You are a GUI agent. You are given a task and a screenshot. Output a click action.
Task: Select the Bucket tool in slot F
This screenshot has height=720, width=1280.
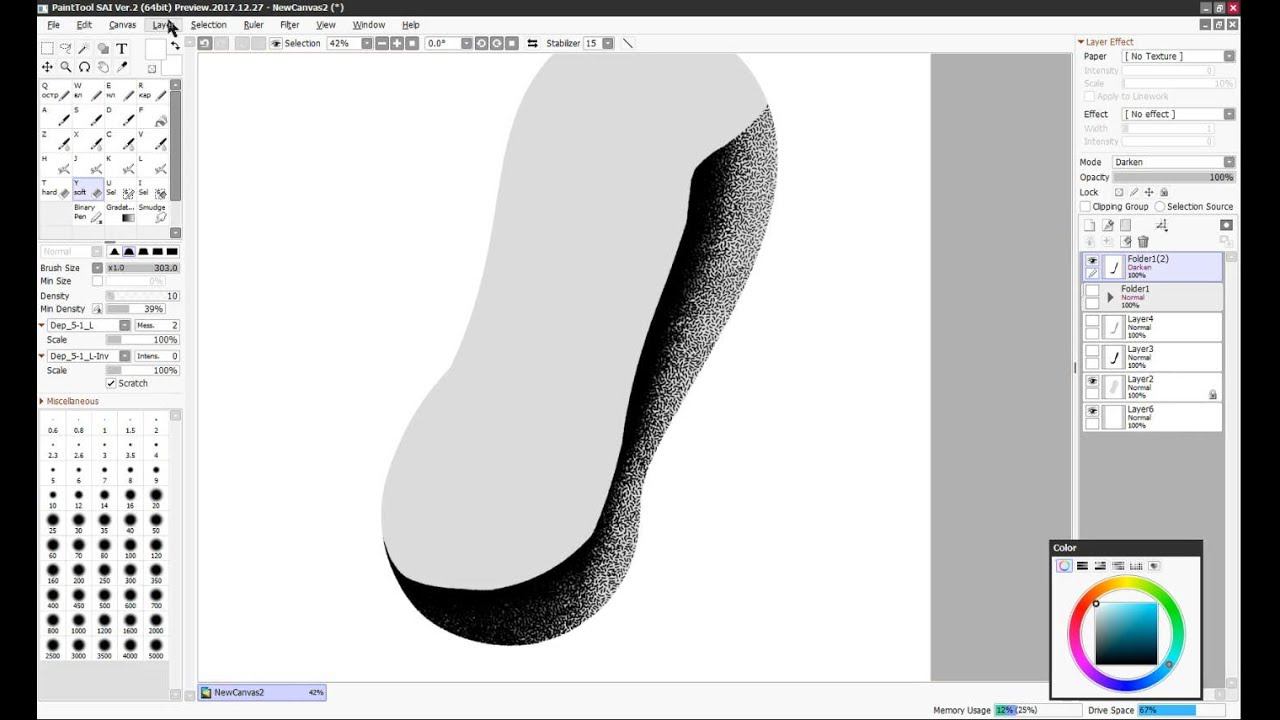point(152,116)
